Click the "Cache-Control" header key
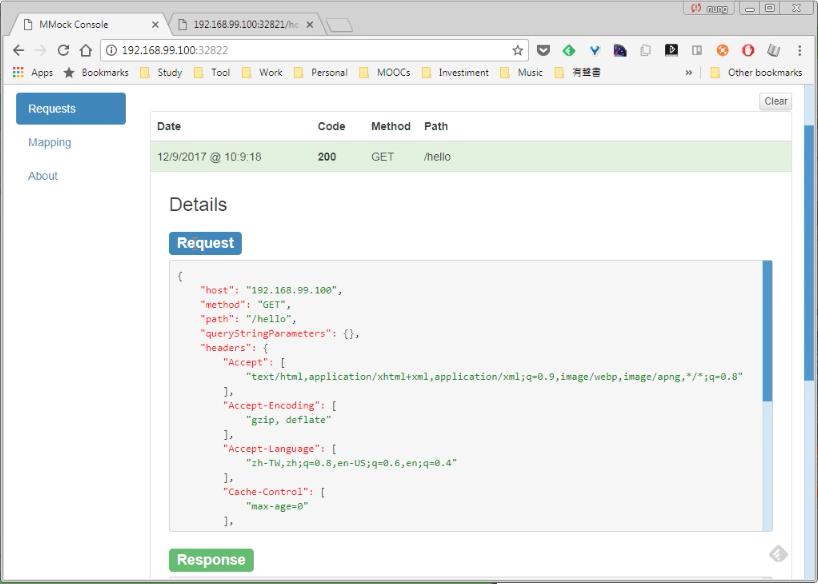 (x=269, y=492)
